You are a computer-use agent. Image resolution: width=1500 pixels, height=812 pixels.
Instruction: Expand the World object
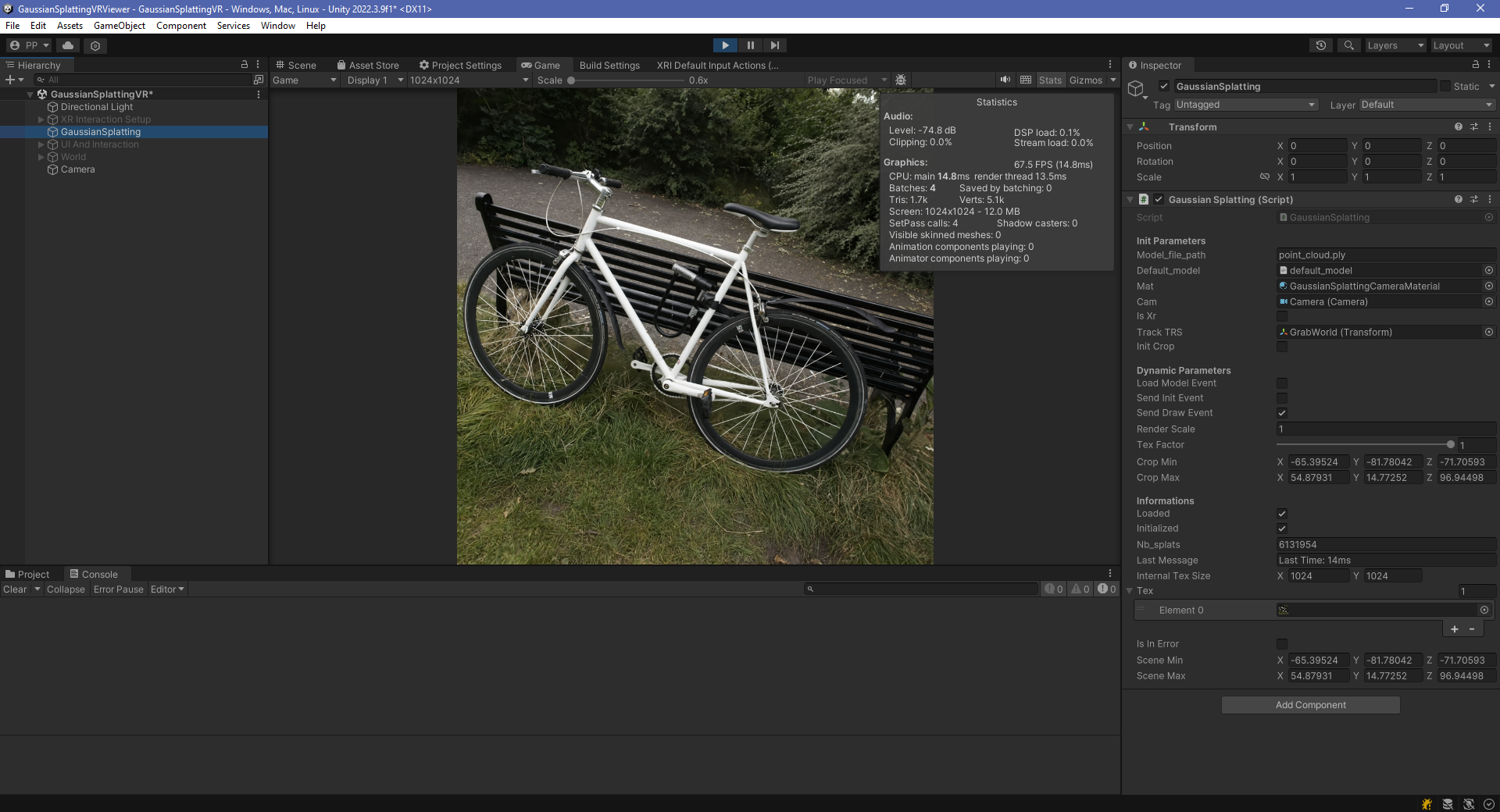tap(41, 157)
